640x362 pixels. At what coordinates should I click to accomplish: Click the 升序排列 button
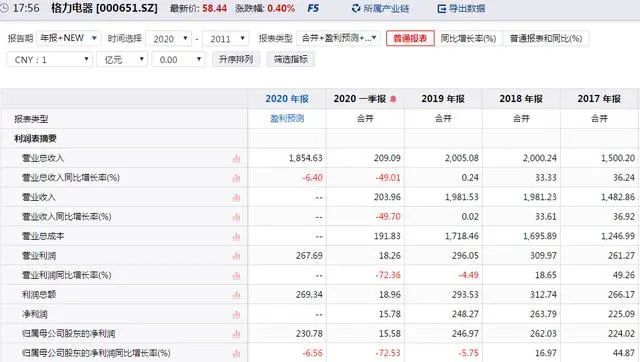tap(236, 59)
